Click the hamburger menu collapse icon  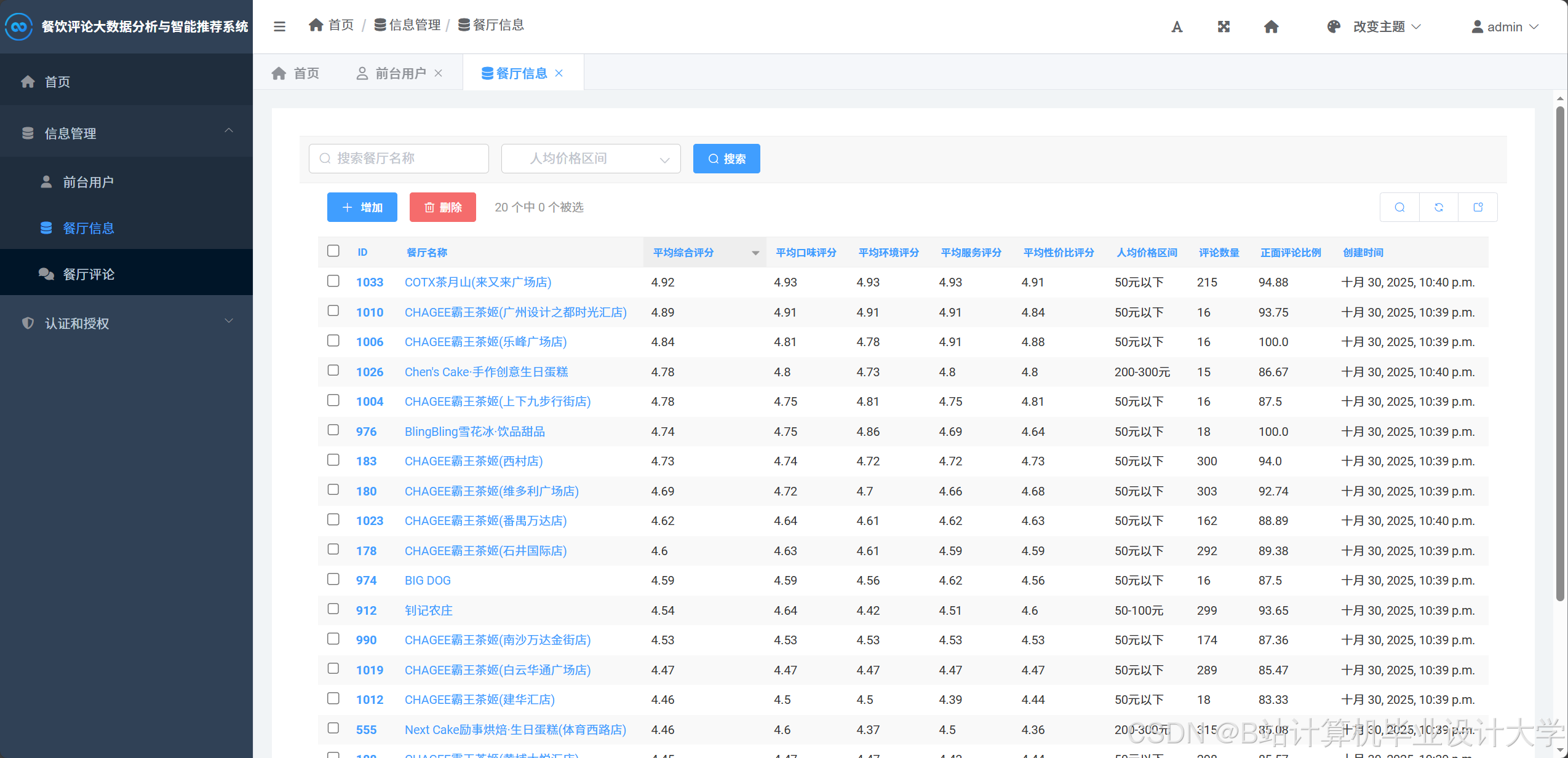pyautogui.click(x=279, y=26)
